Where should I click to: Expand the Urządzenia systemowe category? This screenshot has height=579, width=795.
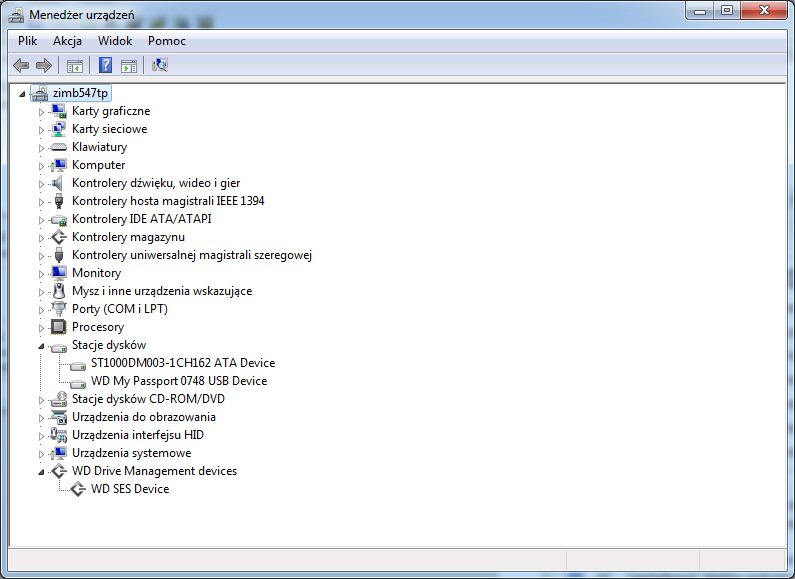coord(42,454)
